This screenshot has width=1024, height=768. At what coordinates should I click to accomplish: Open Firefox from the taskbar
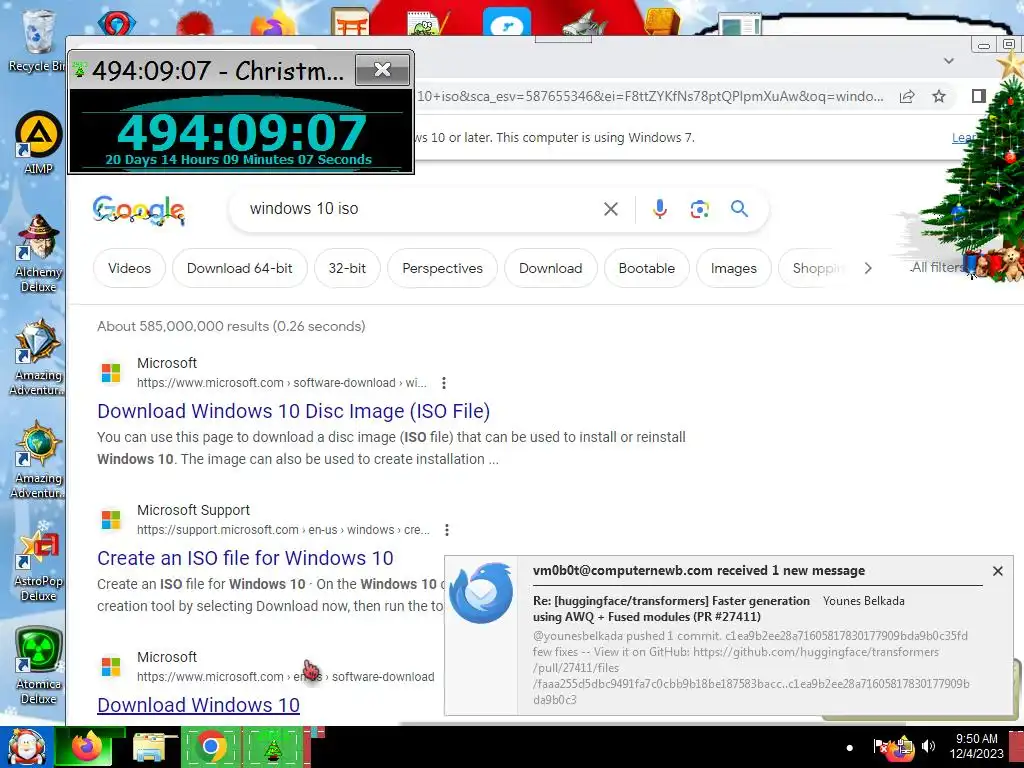[x=86, y=747]
